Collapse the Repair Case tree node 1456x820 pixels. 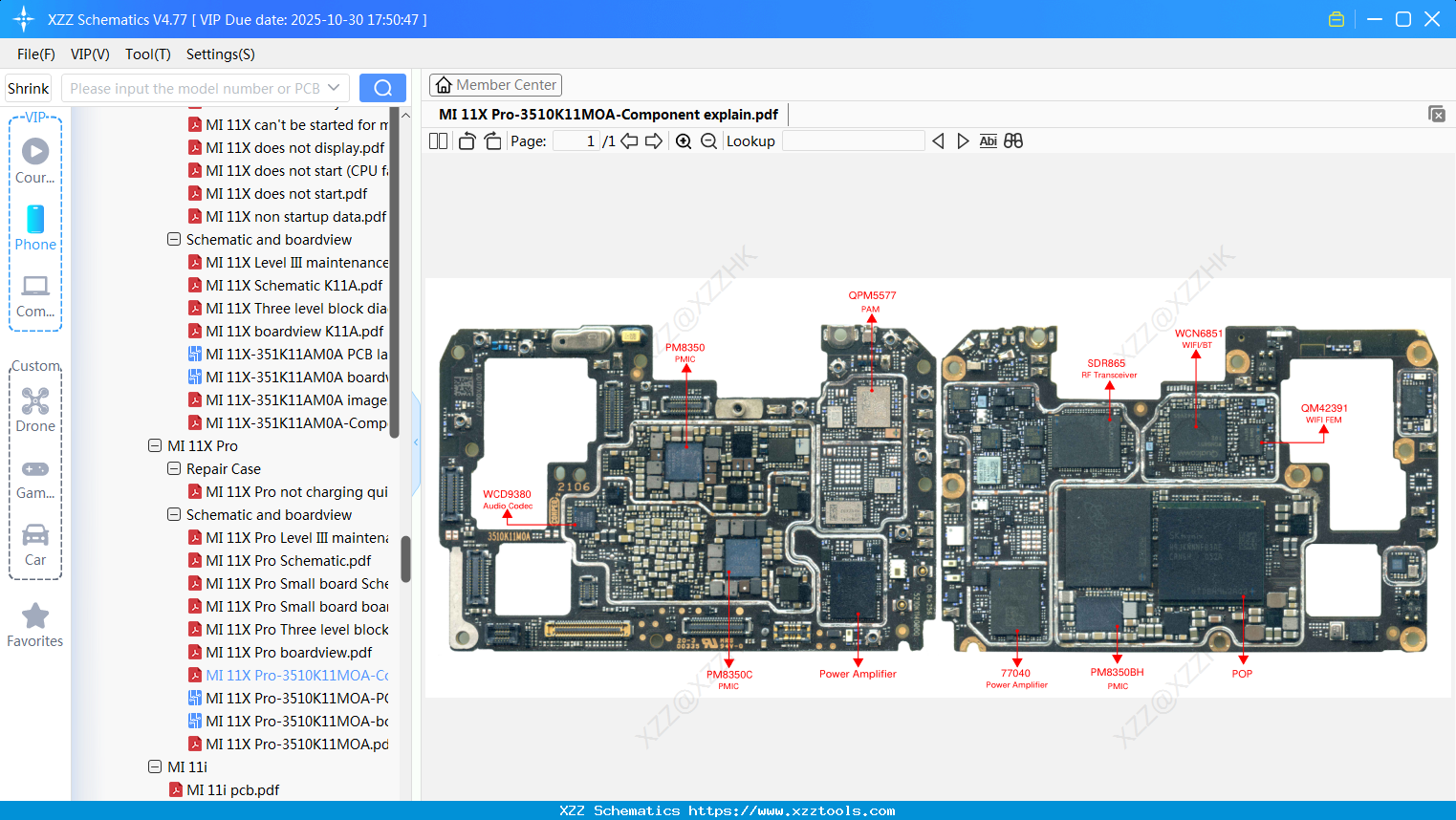pyautogui.click(x=173, y=468)
